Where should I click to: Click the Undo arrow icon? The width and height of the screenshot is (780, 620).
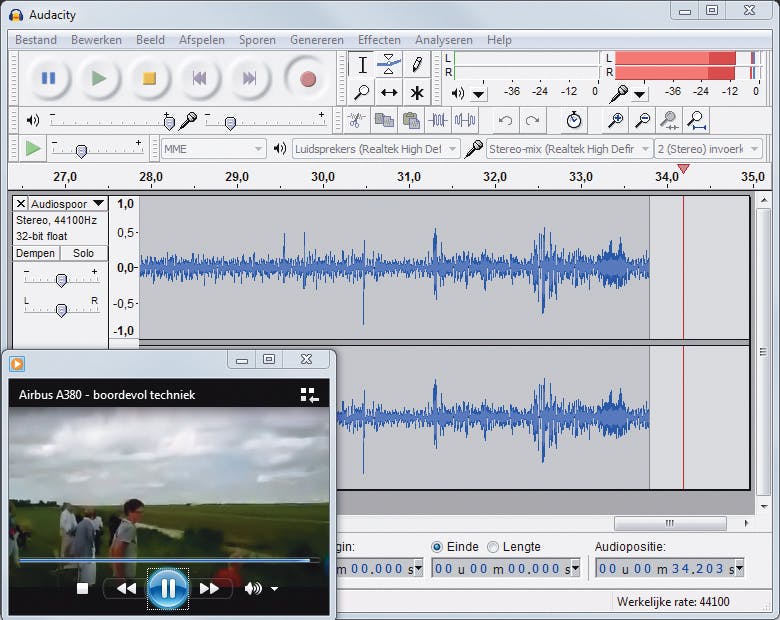pyautogui.click(x=506, y=120)
